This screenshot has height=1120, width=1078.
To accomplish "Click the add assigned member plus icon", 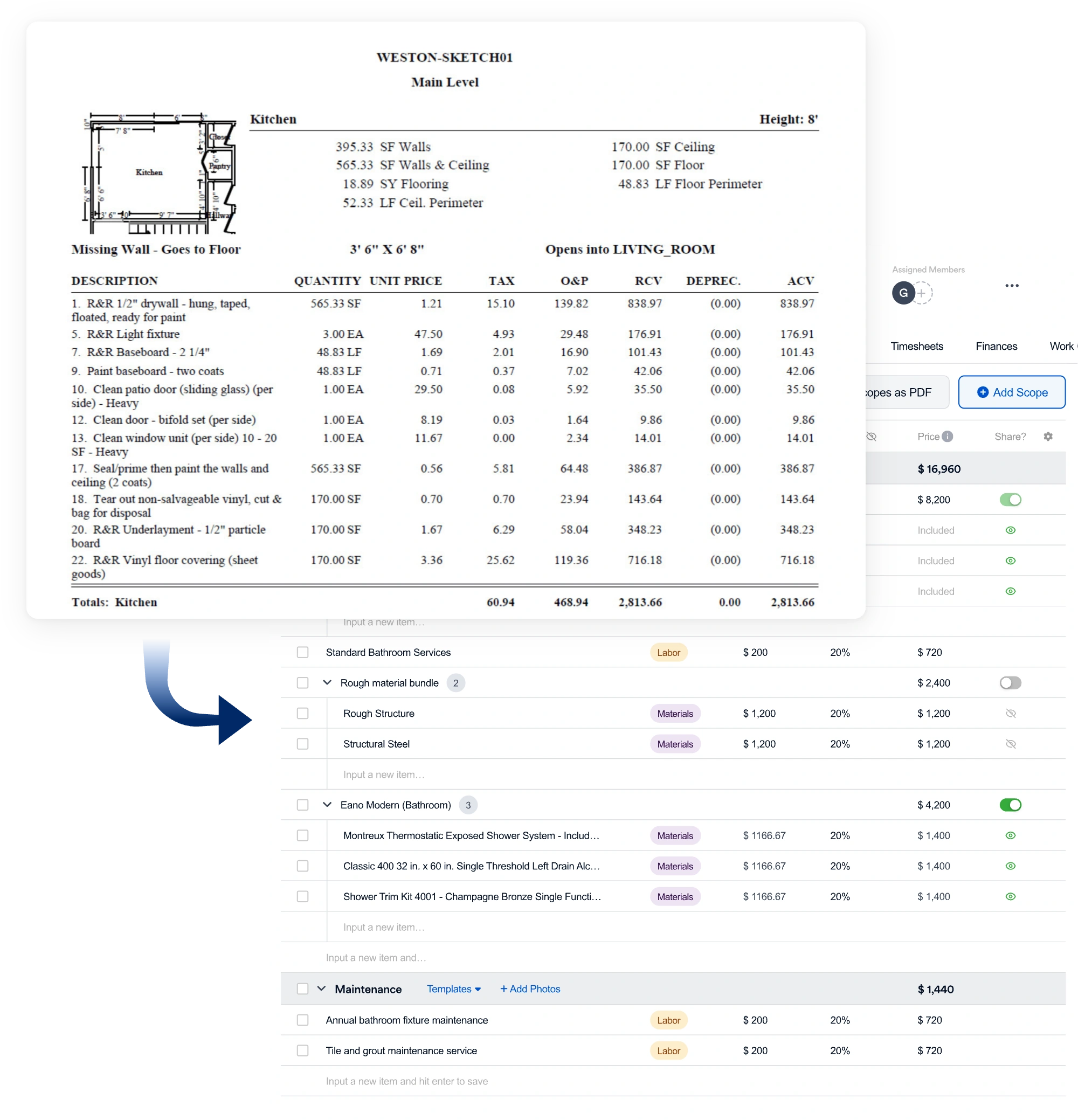I will point(922,293).
